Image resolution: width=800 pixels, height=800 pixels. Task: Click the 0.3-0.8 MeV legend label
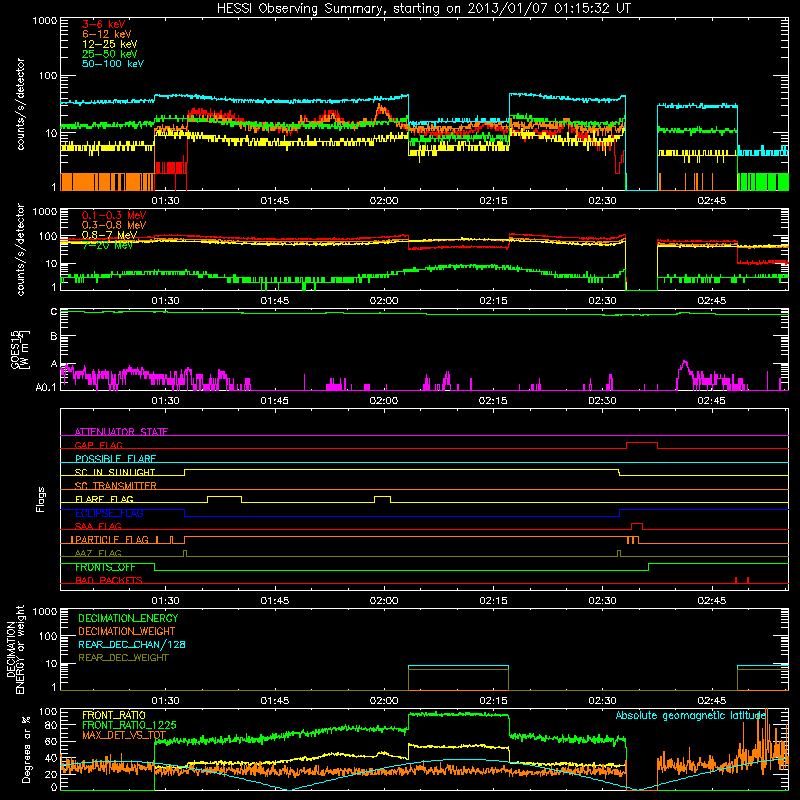point(114,225)
